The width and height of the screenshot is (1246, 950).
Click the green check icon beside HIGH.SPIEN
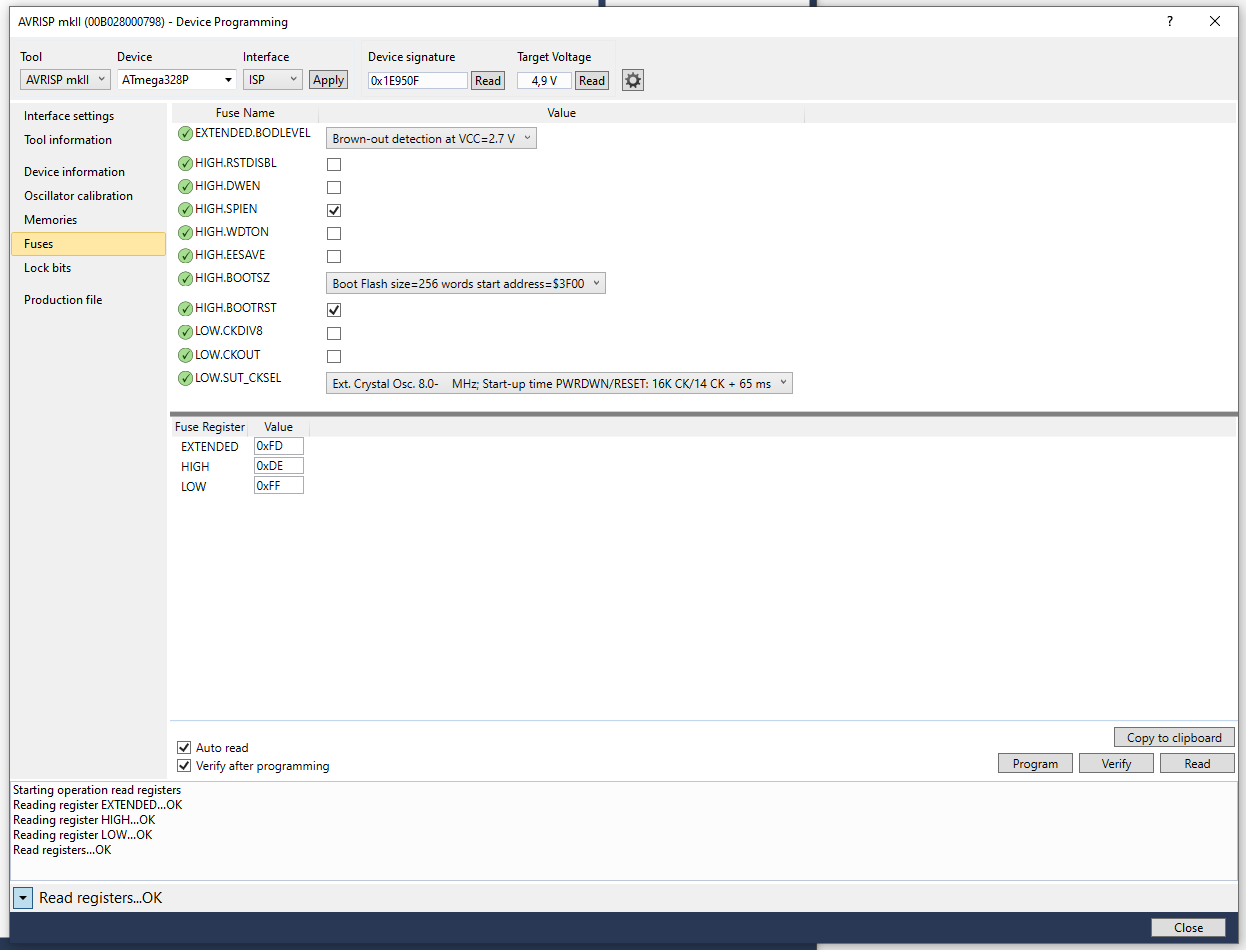pos(185,210)
